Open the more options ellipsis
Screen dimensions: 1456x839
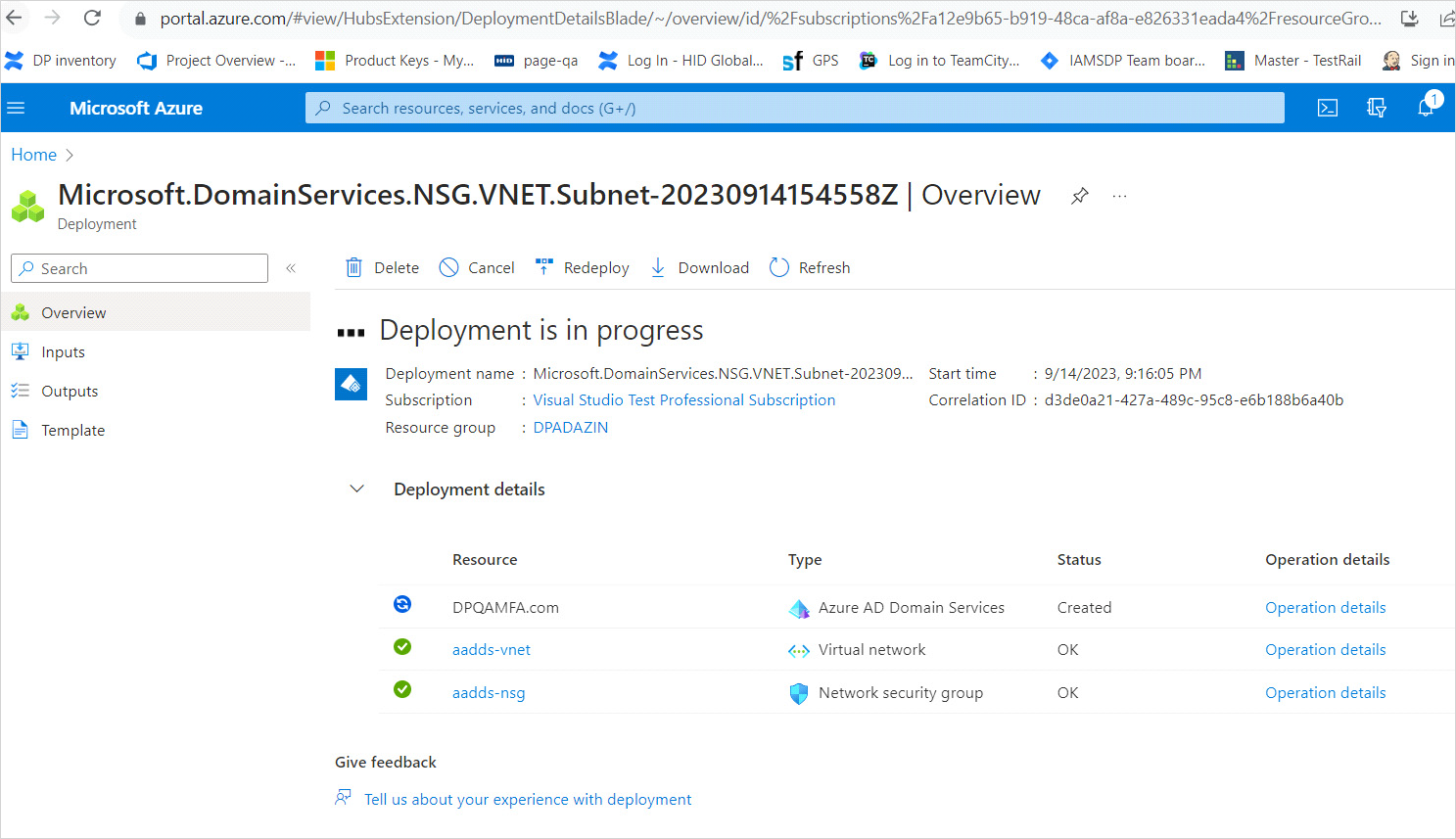click(x=1119, y=196)
